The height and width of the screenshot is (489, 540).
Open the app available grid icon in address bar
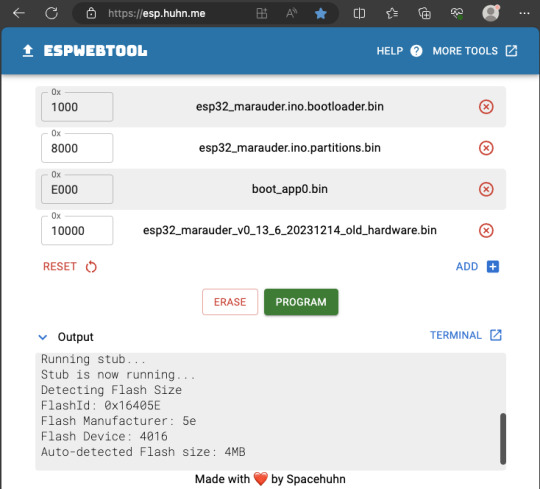262,13
